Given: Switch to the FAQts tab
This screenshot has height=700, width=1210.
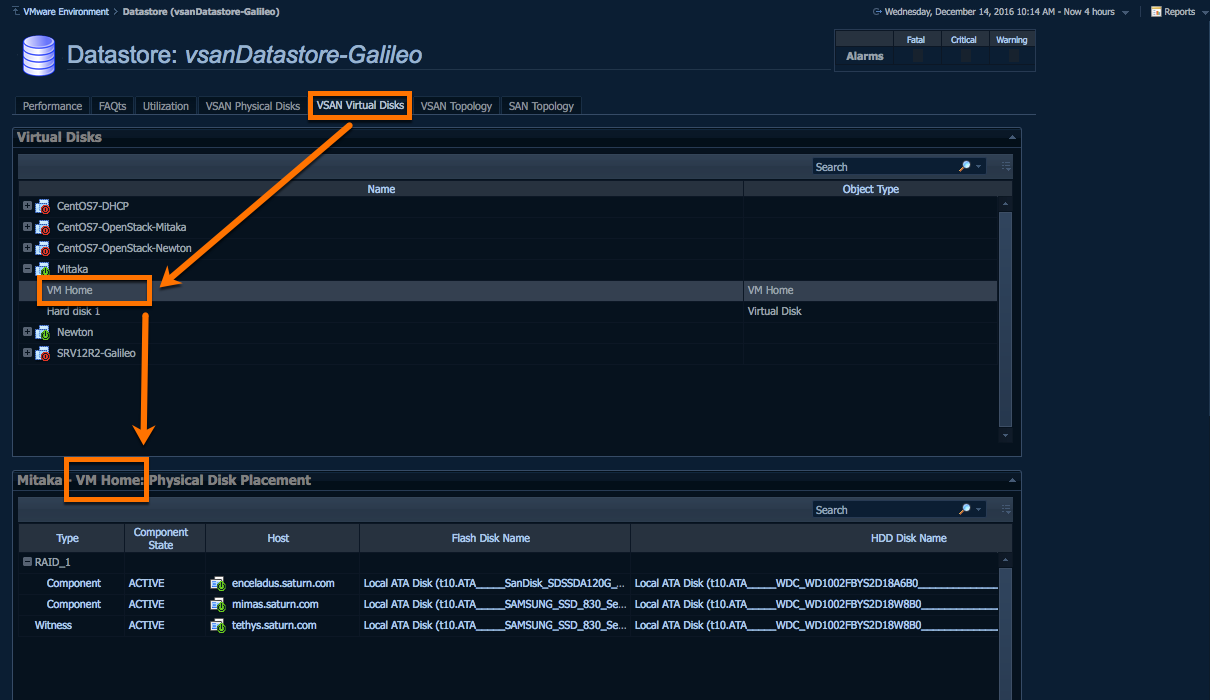Looking at the screenshot, I should (x=113, y=106).
